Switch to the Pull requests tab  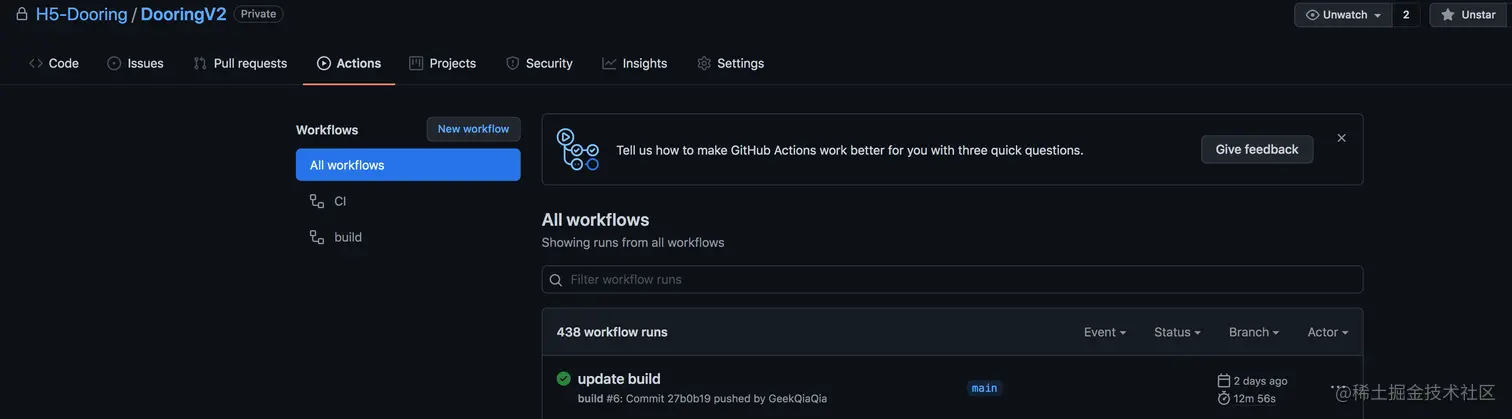(x=240, y=63)
